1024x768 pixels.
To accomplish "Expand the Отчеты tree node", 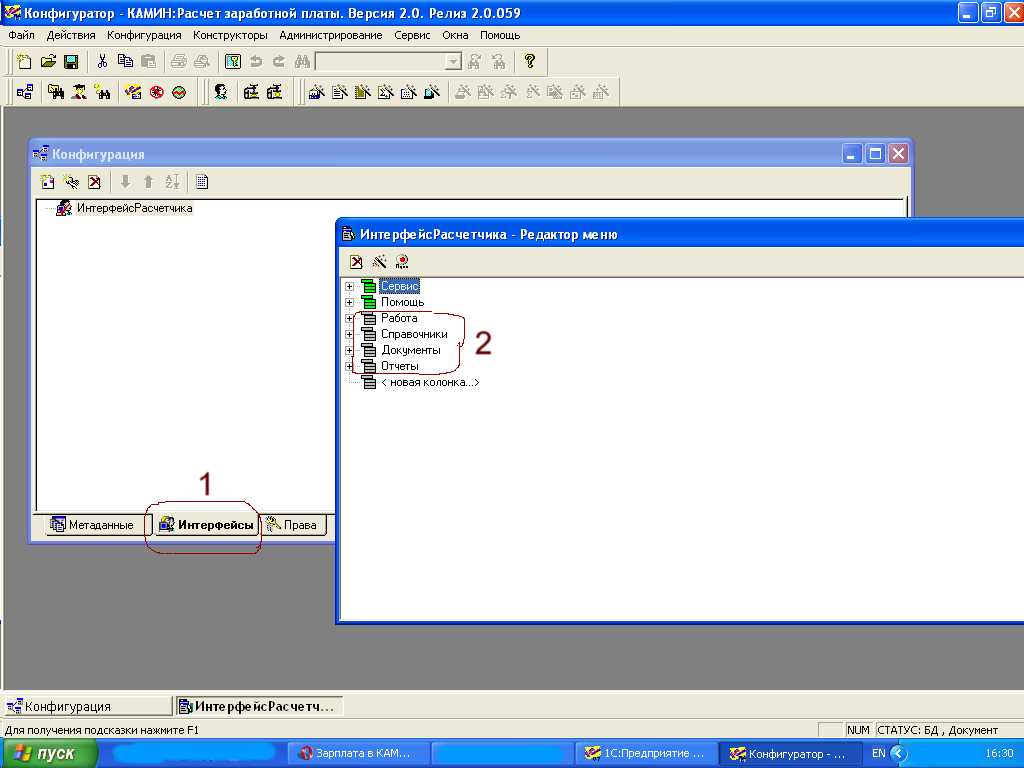I will (349, 367).
